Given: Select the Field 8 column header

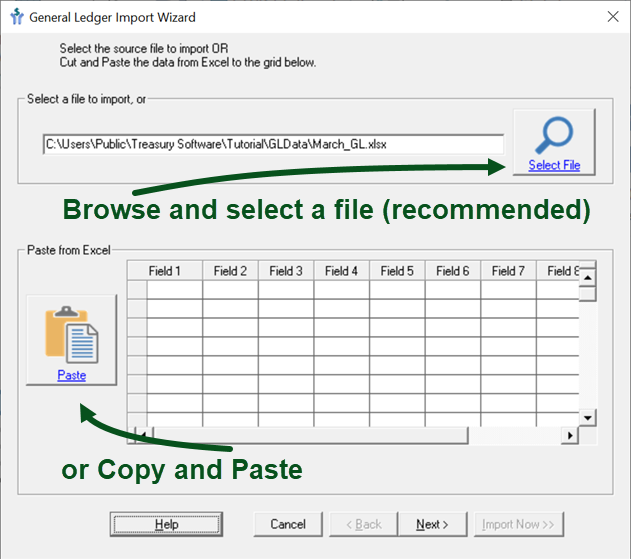Looking at the screenshot, I should 558,271.
